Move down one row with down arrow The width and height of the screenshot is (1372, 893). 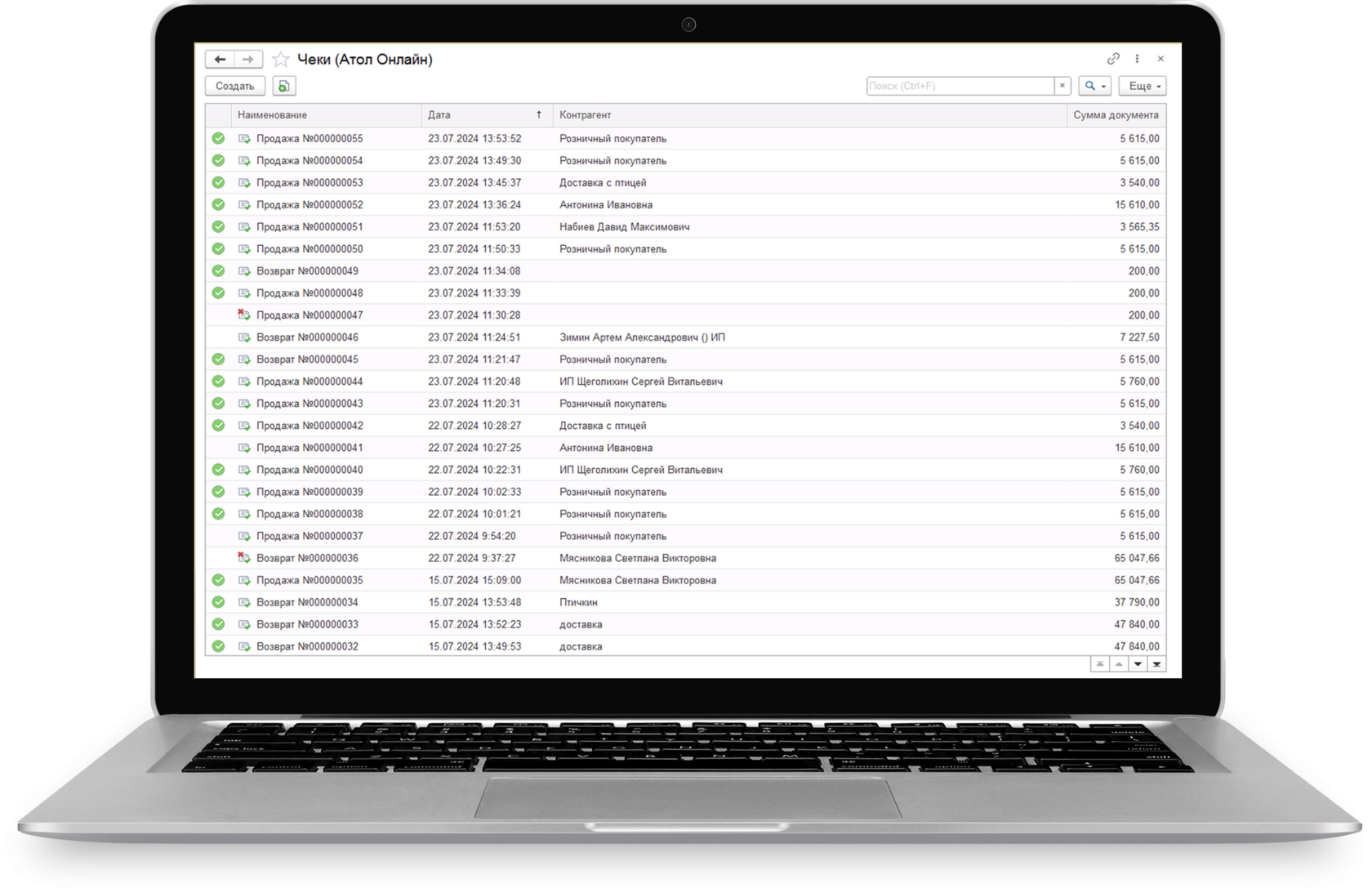(x=1138, y=664)
